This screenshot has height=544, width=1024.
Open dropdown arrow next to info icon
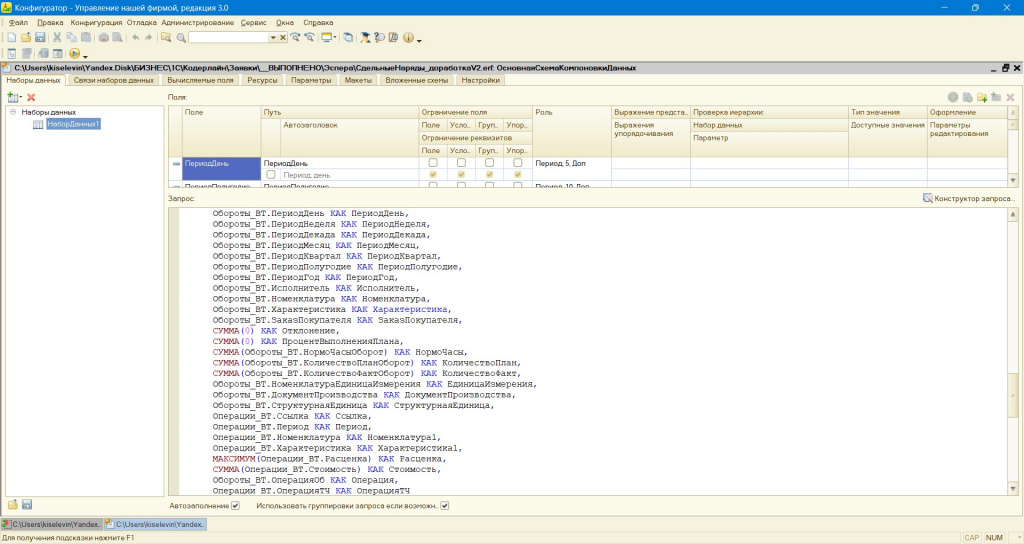(419, 39)
